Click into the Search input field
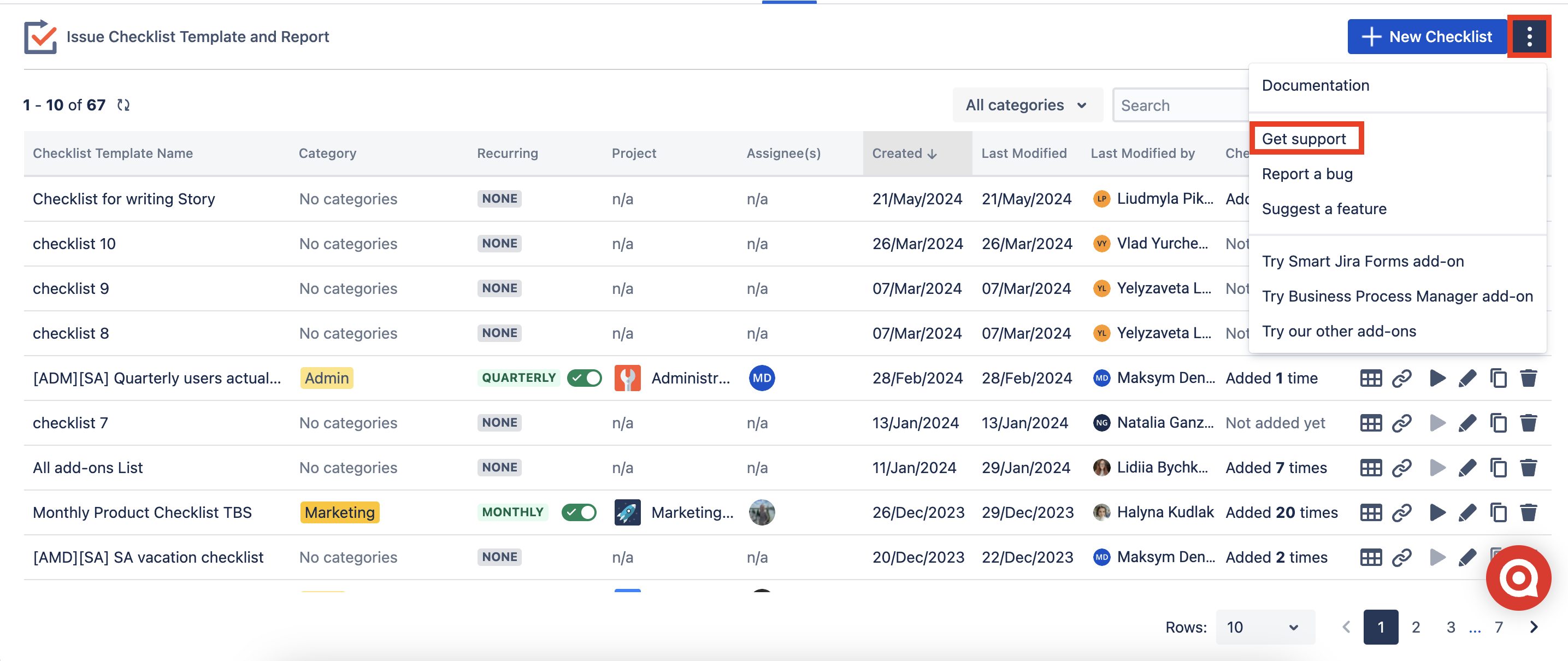 [x=1181, y=105]
